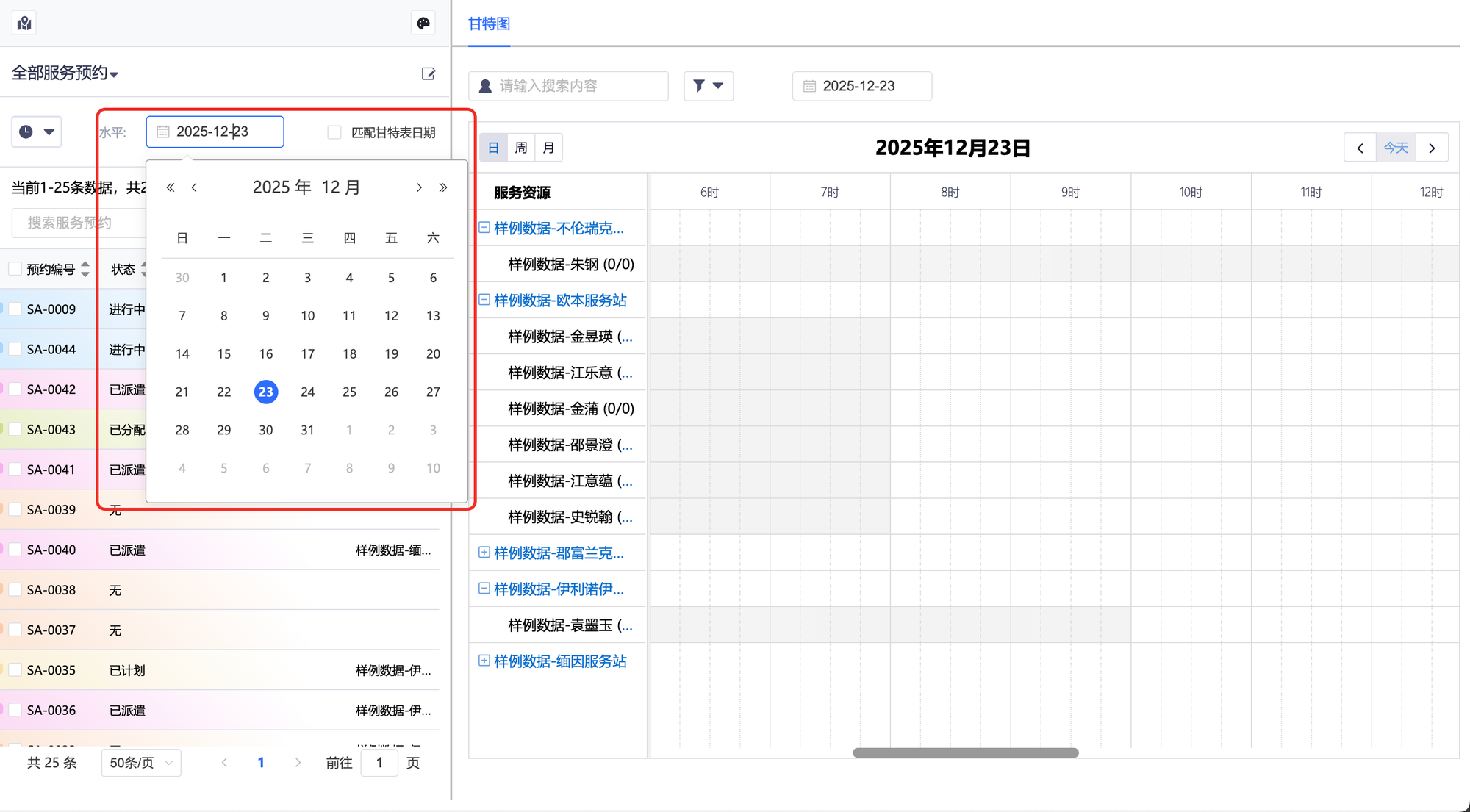Open the Gantt filter dropdown
This screenshot has width=1470, height=812.
[x=708, y=86]
